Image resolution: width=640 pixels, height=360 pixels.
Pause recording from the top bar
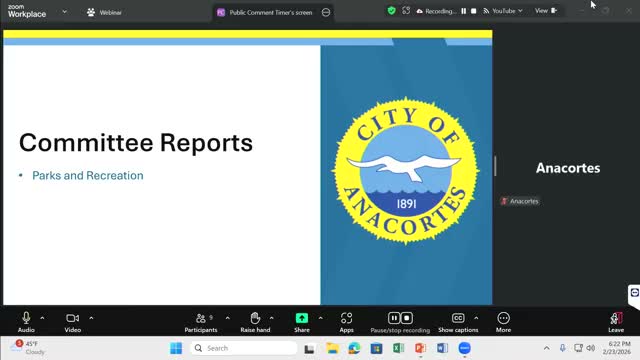[464, 11]
